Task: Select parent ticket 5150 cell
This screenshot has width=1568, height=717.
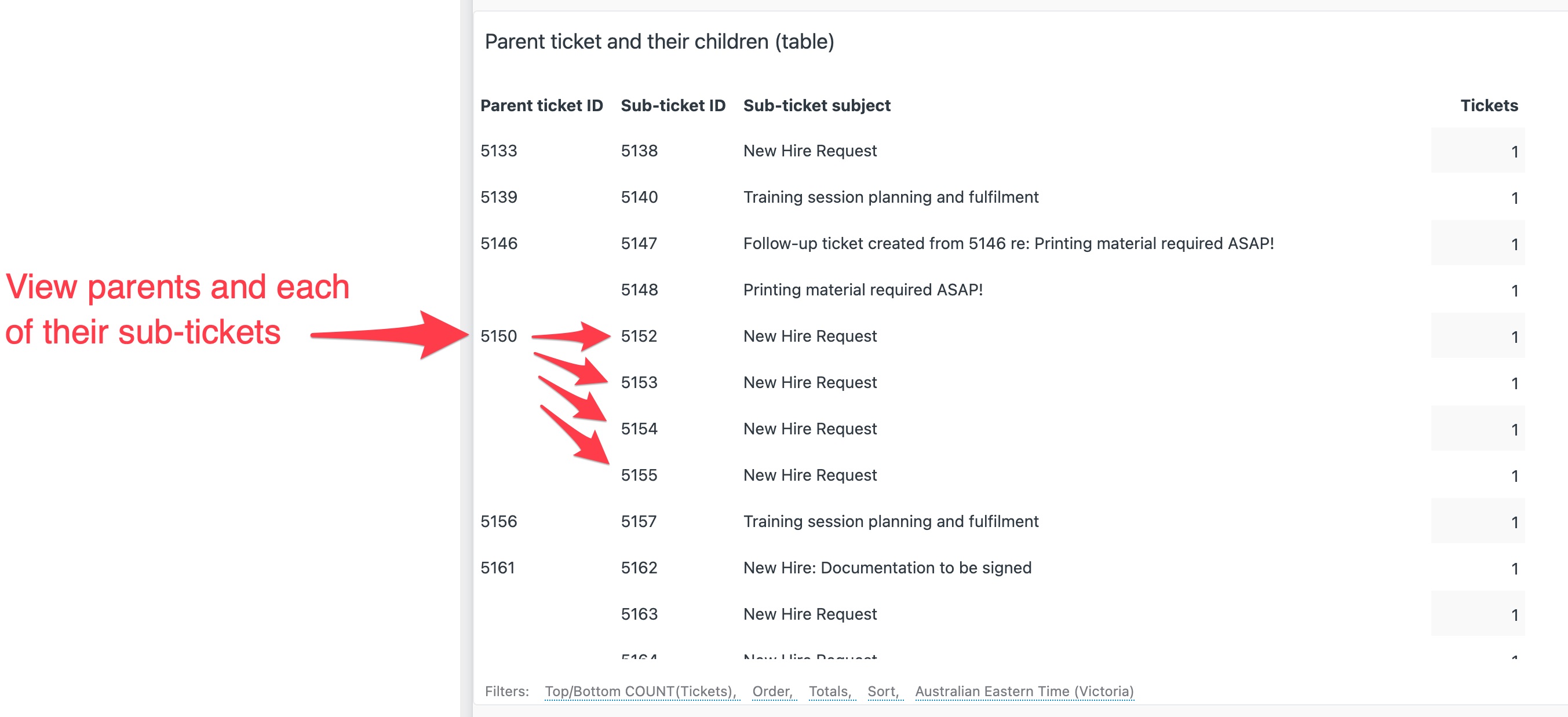Action: 498,336
